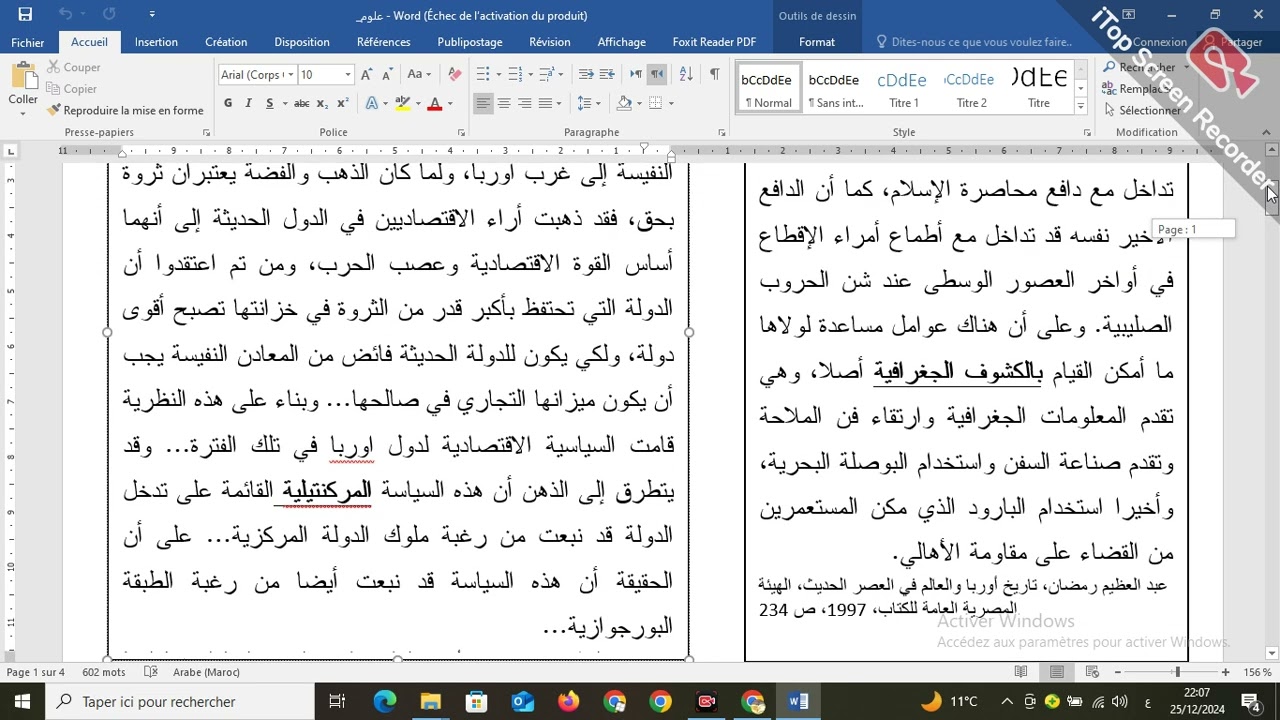Image resolution: width=1280 pixels, height=720 pixels.
Task: Clear all formatting with eraser icon
Action: (455, 74)
